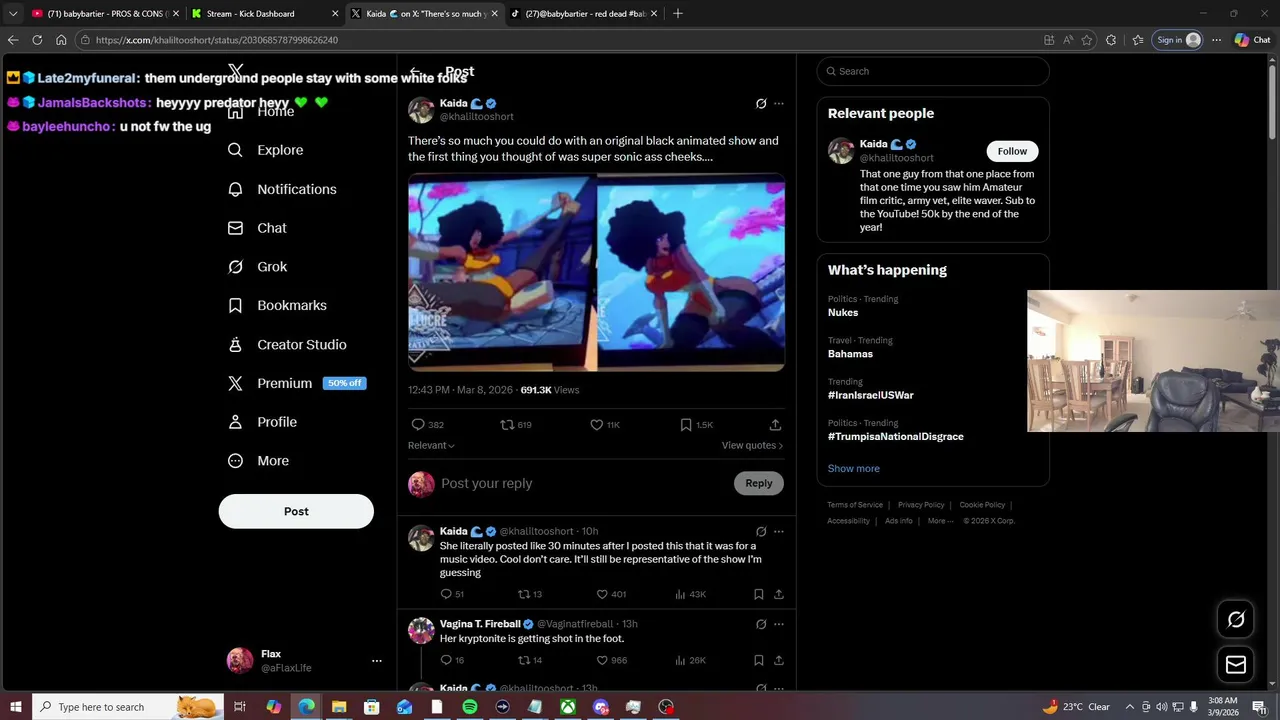The height and width of the screenshot is (720, 1280).
Task: Open Home in the X sidebar
Action: pos(262,111)
